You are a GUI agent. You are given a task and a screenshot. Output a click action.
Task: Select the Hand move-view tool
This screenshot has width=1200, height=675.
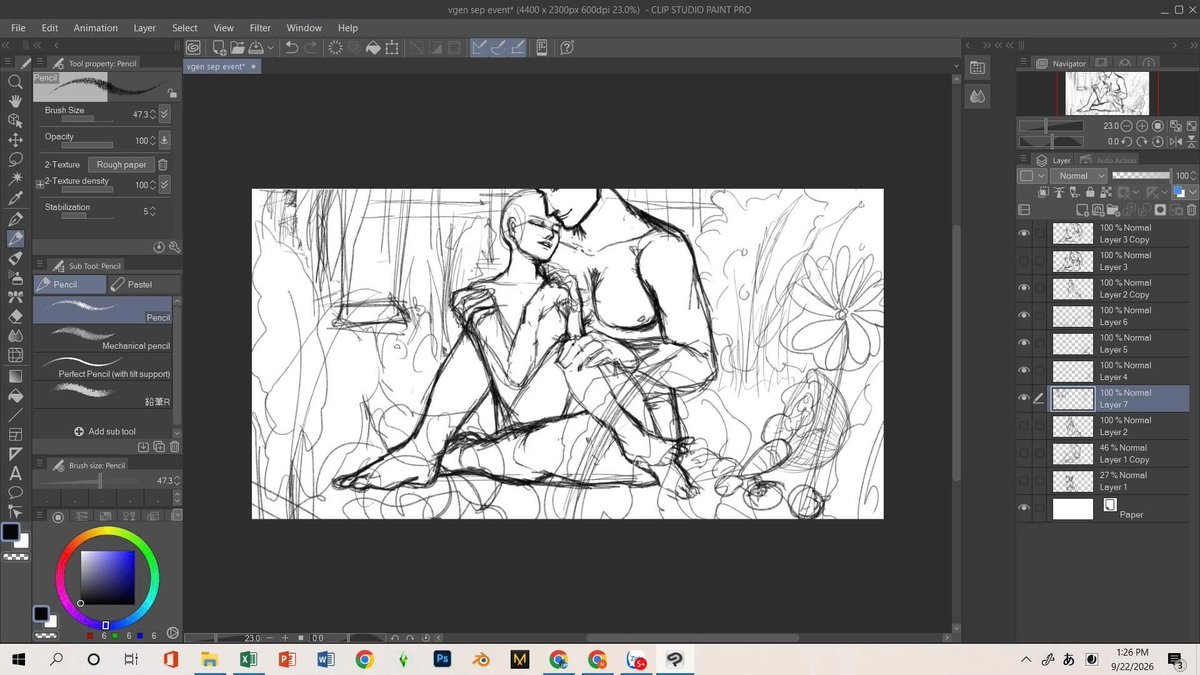[15, 101]
